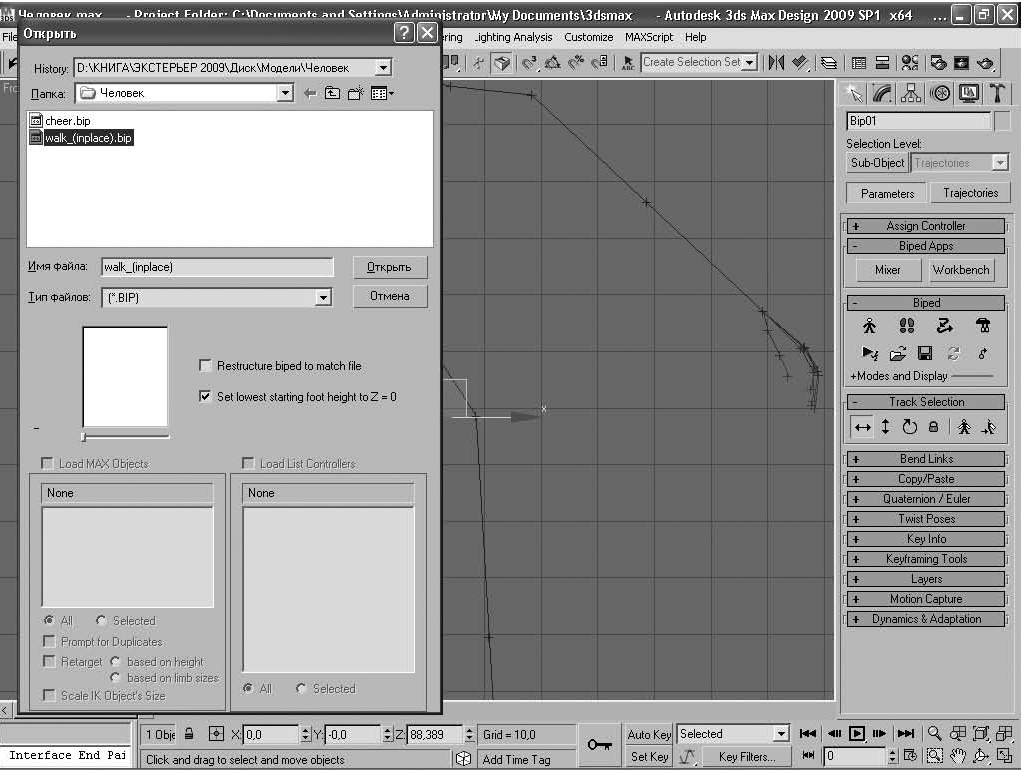
Task: Check Restructure biped to match file
Action: (x=206, y=366)
